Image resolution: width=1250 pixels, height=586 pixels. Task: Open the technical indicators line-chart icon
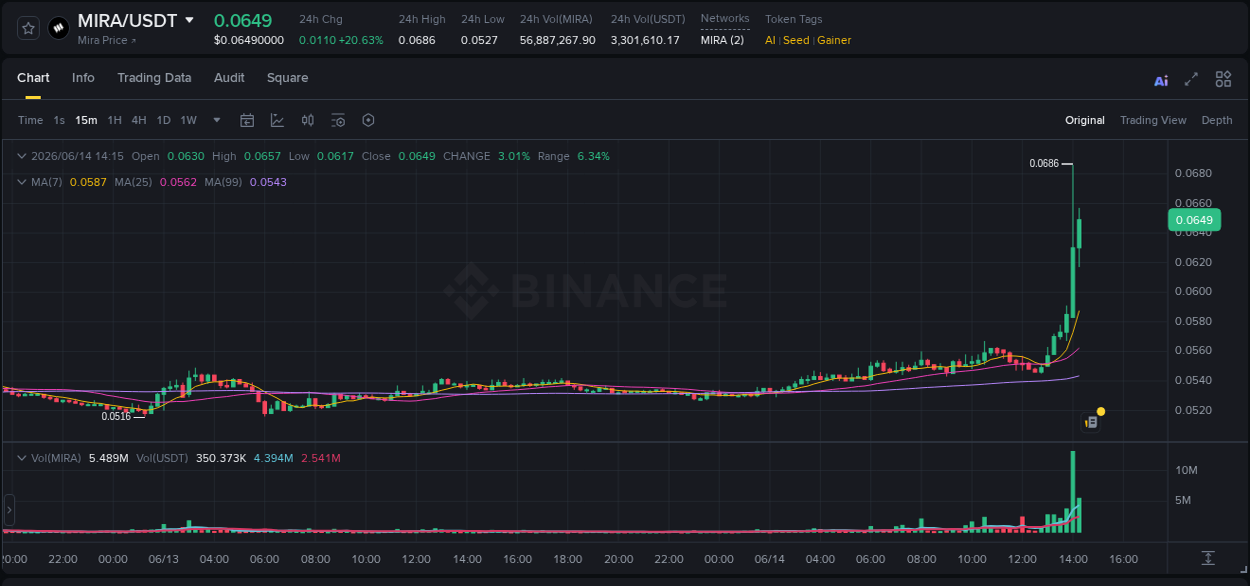pyautogui.click(x=277, y=120)
